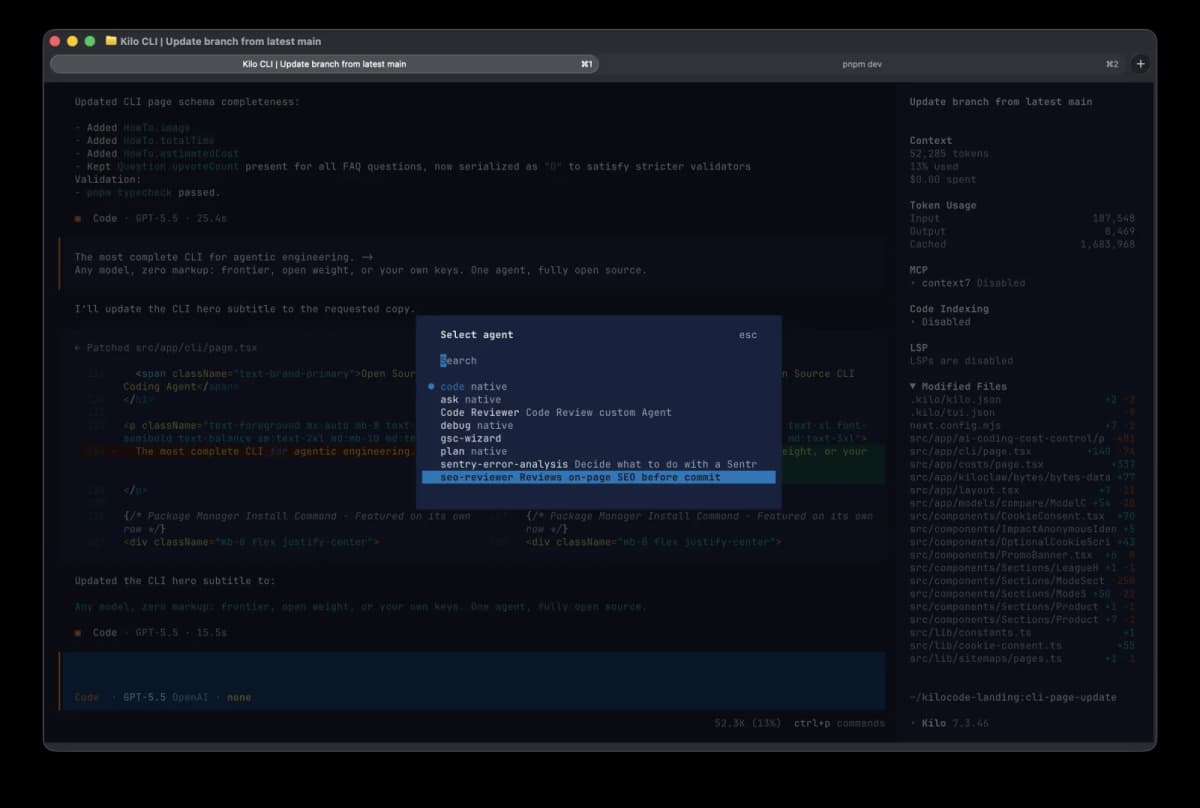
Task: Switch to the pnpm dev tab
Action: [x=861, y=64]
